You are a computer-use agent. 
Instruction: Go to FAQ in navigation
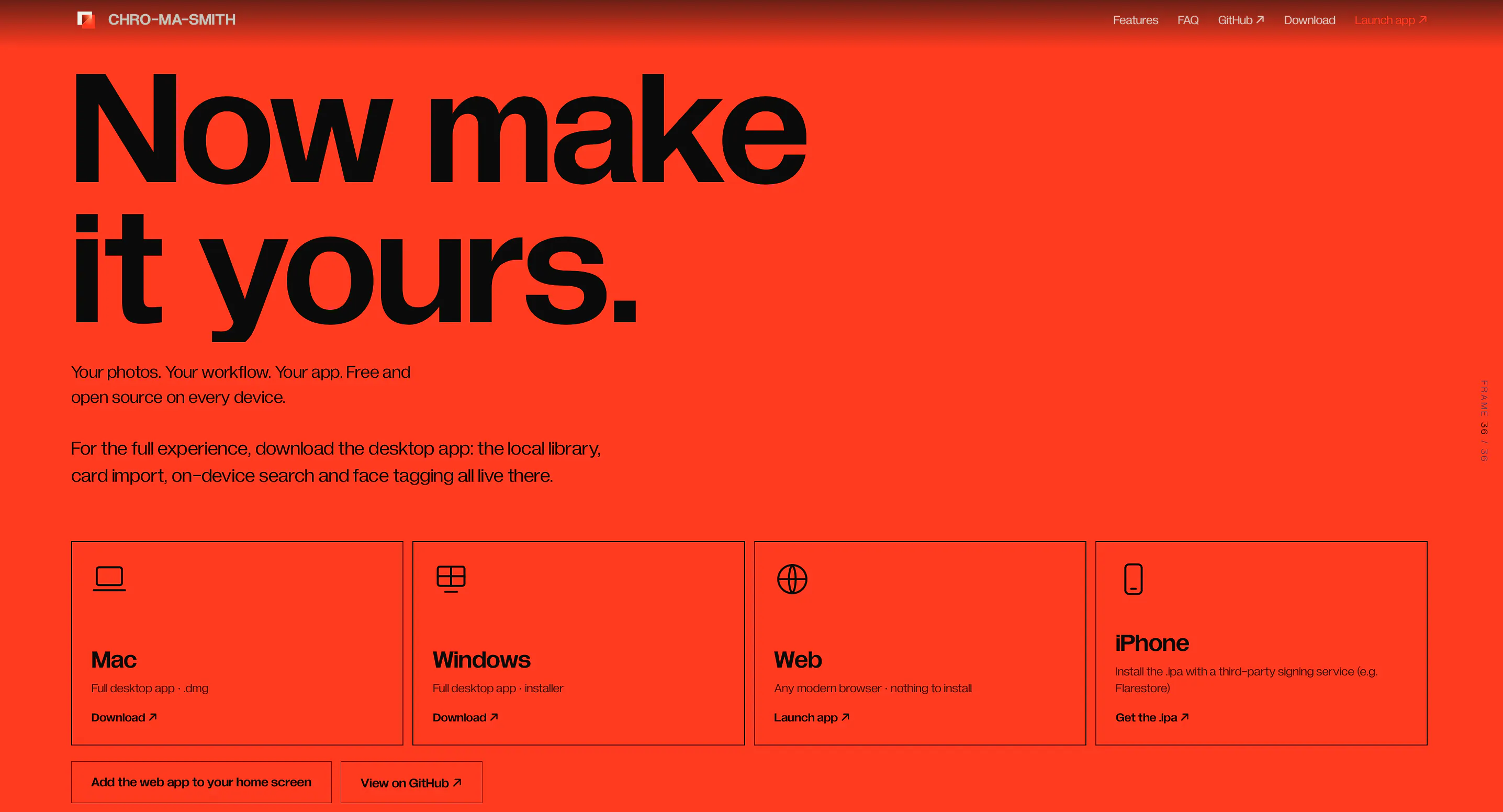click(1187, 20)
